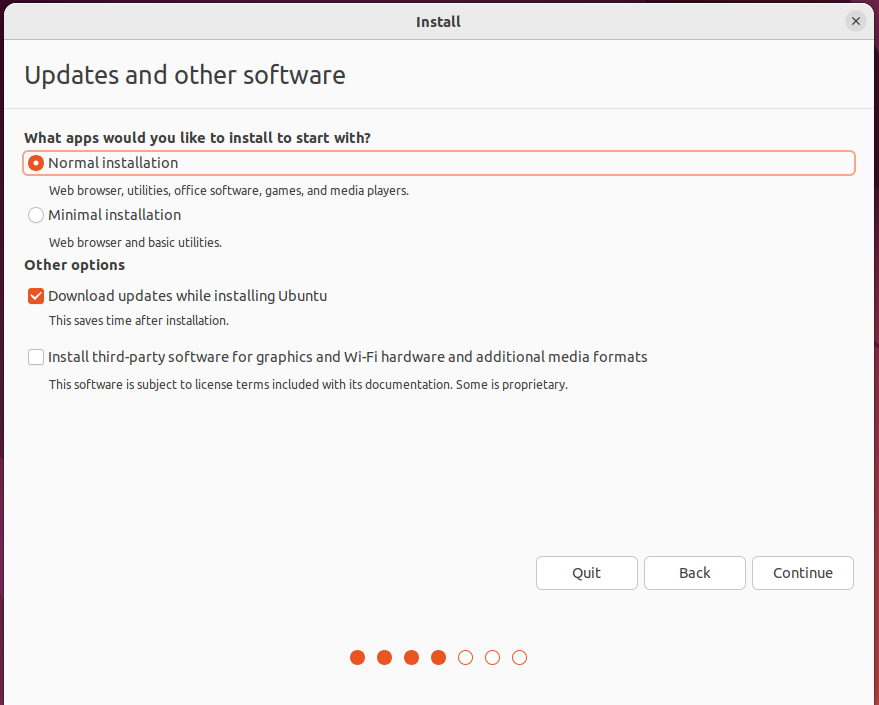This screenshot has width=879, height=705.
Task: Click 'This software is subject to license terms' text
Action: [x=308, y=384]
